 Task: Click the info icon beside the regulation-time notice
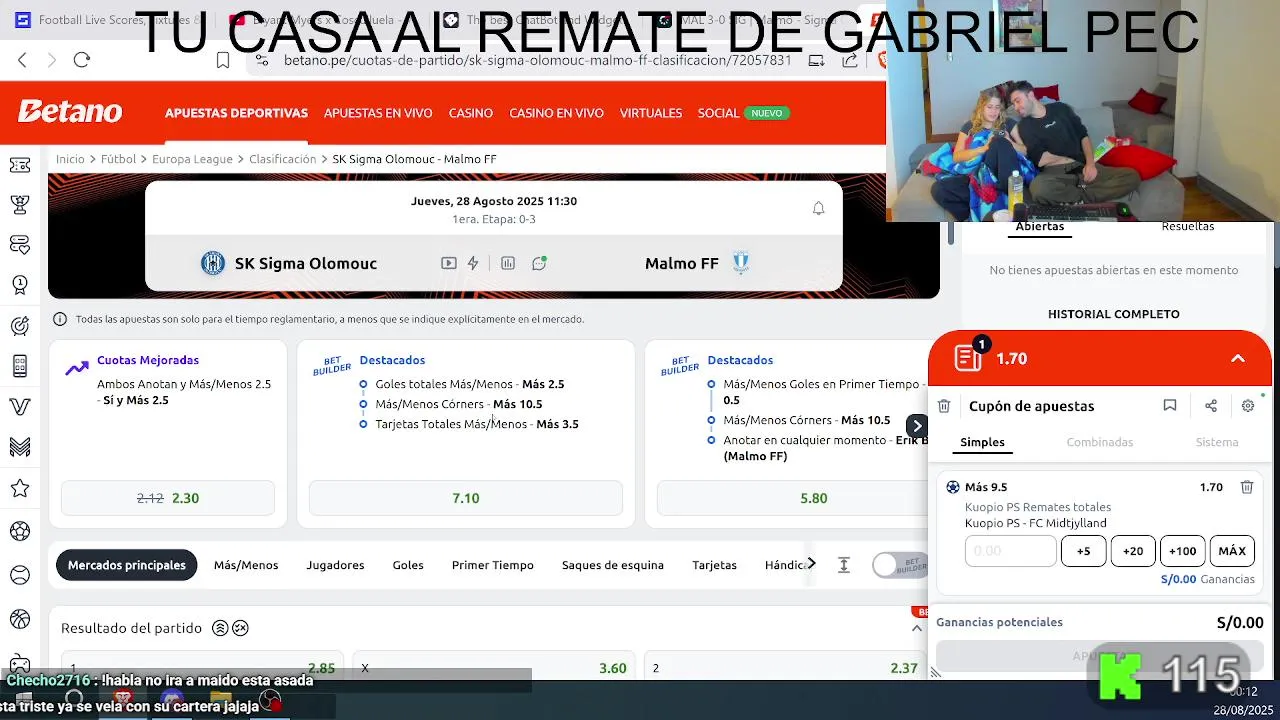tap(60, 319)
